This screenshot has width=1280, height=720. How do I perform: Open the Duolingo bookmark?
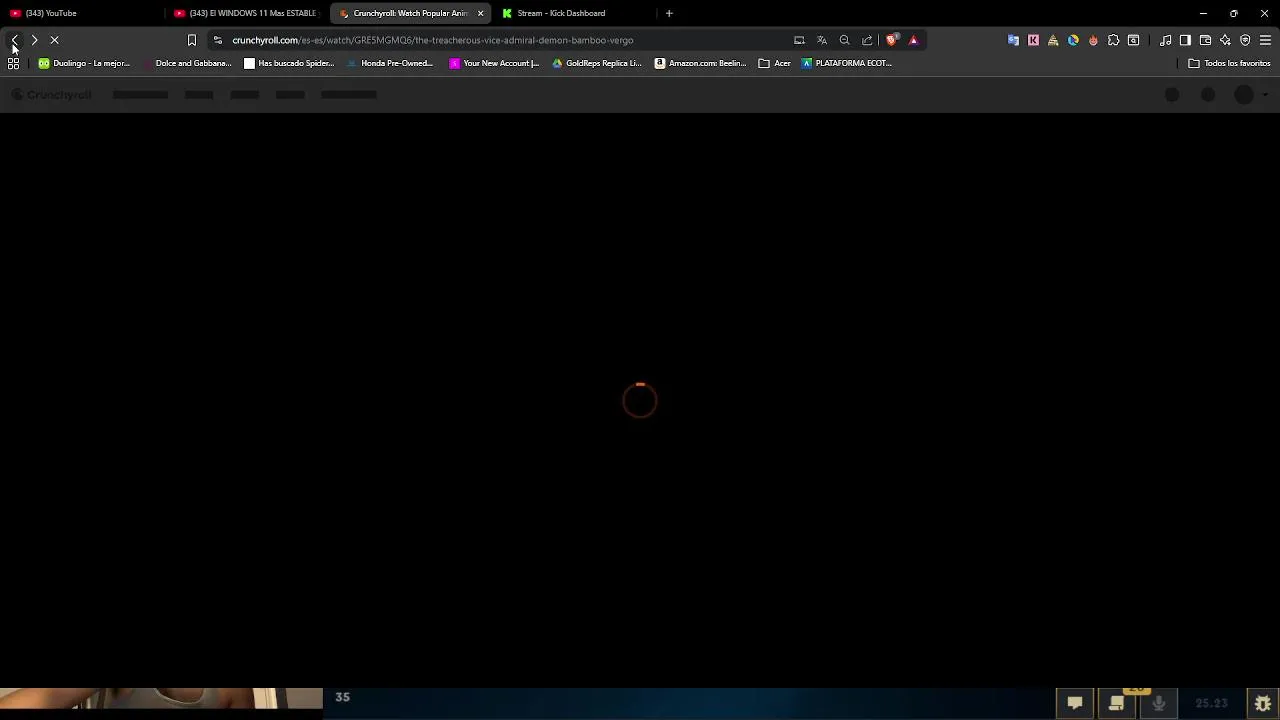point(84,63)
